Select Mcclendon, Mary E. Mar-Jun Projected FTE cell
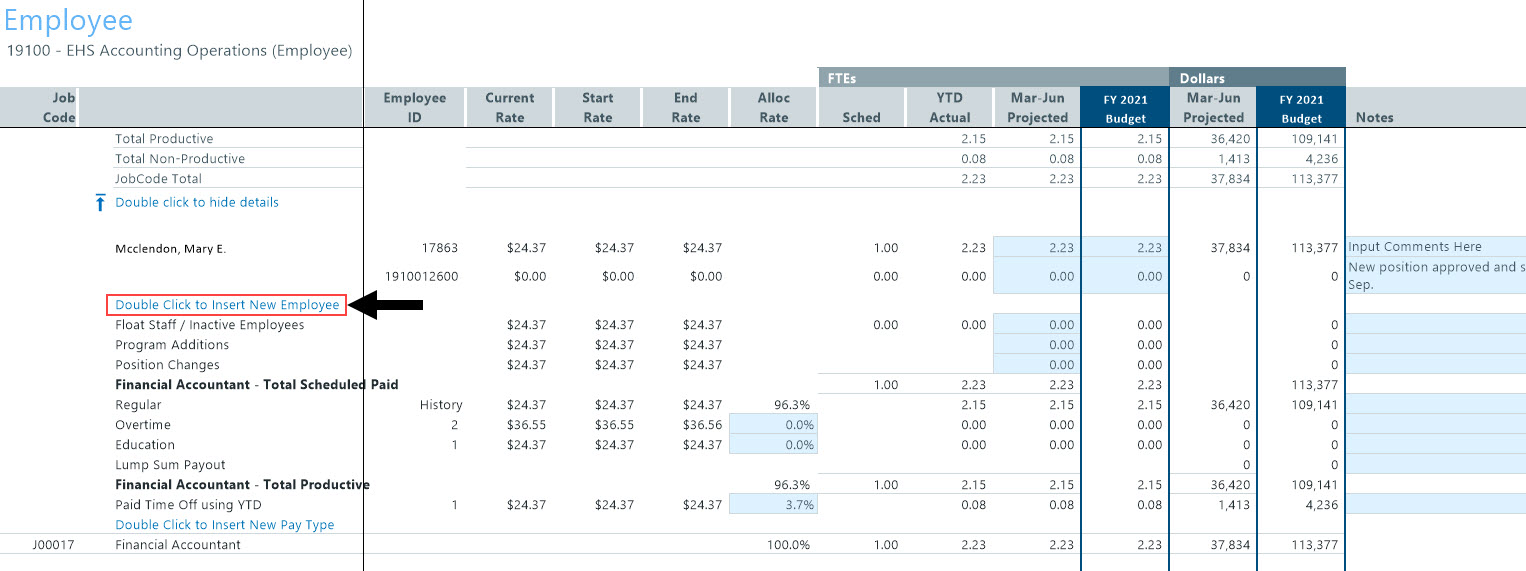 point(1037,248)
